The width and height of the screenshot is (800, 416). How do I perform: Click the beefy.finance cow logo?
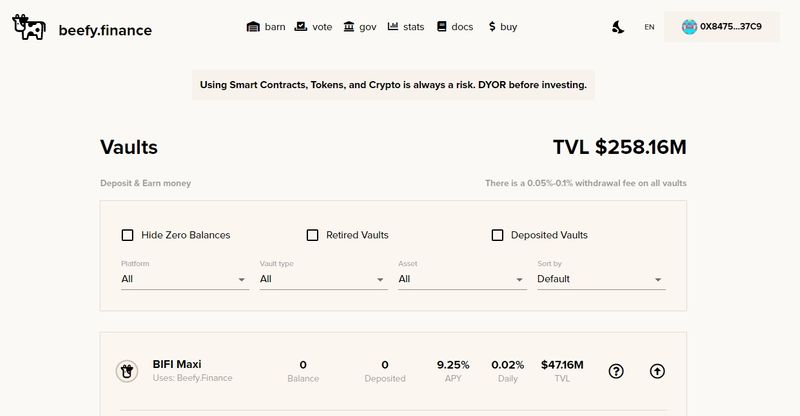[x=29, y=29]
